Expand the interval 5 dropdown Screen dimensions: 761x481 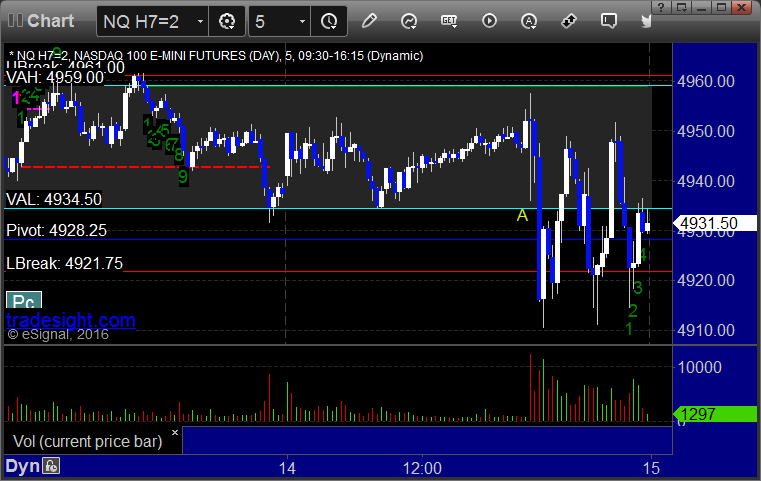coord(302,21)
